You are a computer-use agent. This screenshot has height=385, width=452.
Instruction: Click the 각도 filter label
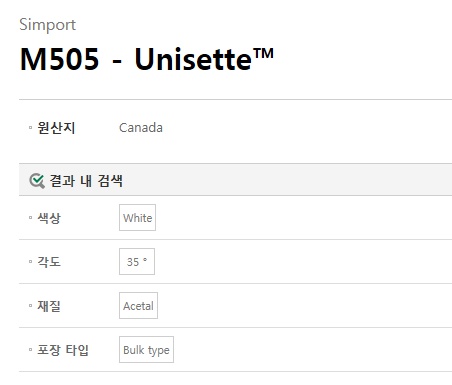point(49,262)
